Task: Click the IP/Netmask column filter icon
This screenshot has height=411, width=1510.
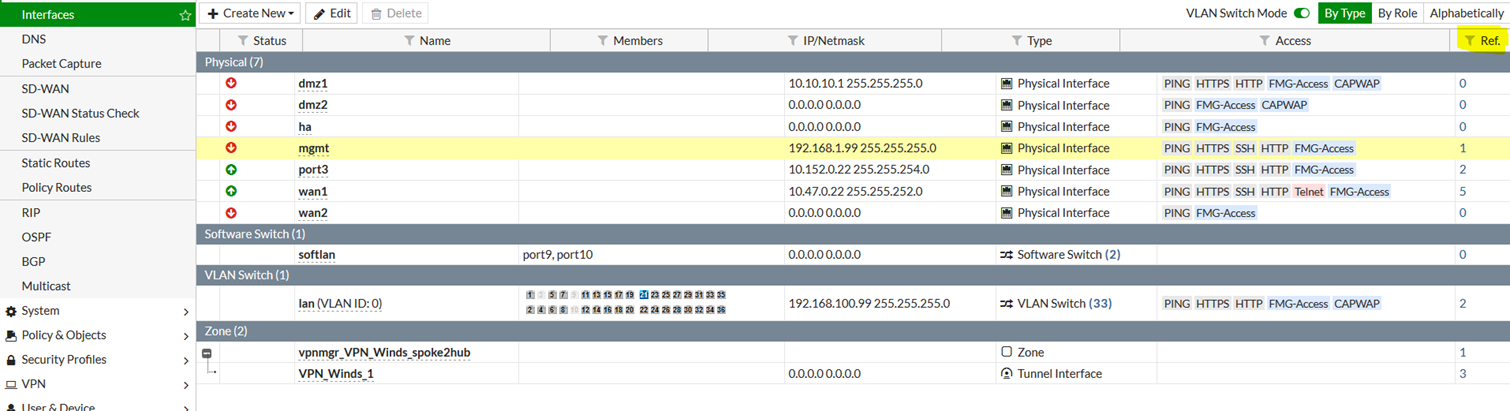Action: pyautogui.click(x=794, y=41)
